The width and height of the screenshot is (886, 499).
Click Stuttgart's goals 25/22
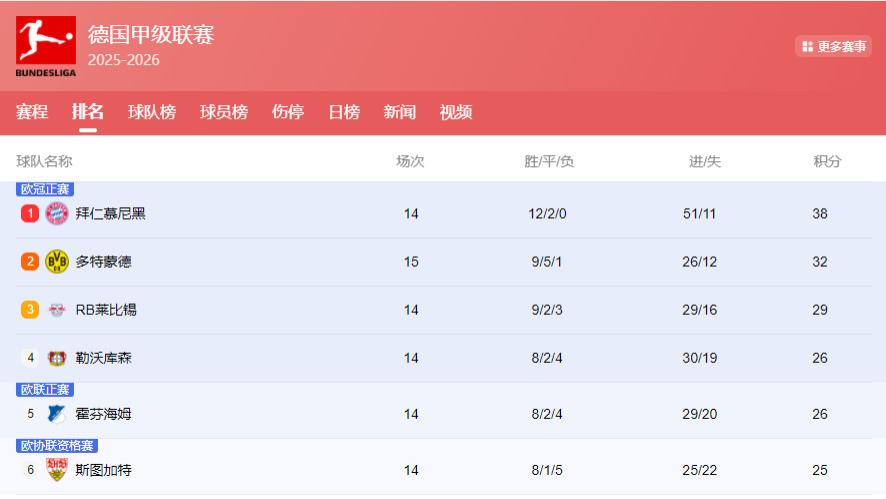[x=700, y=470]
